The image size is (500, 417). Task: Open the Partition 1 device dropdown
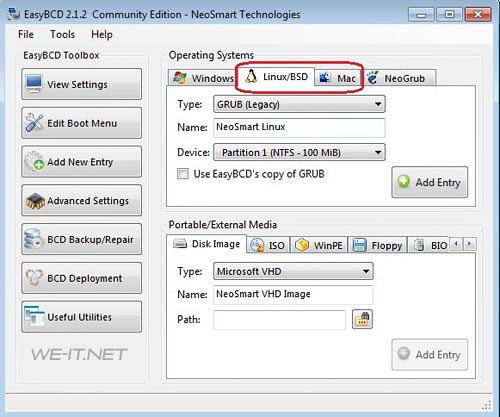tap(299, 152)
